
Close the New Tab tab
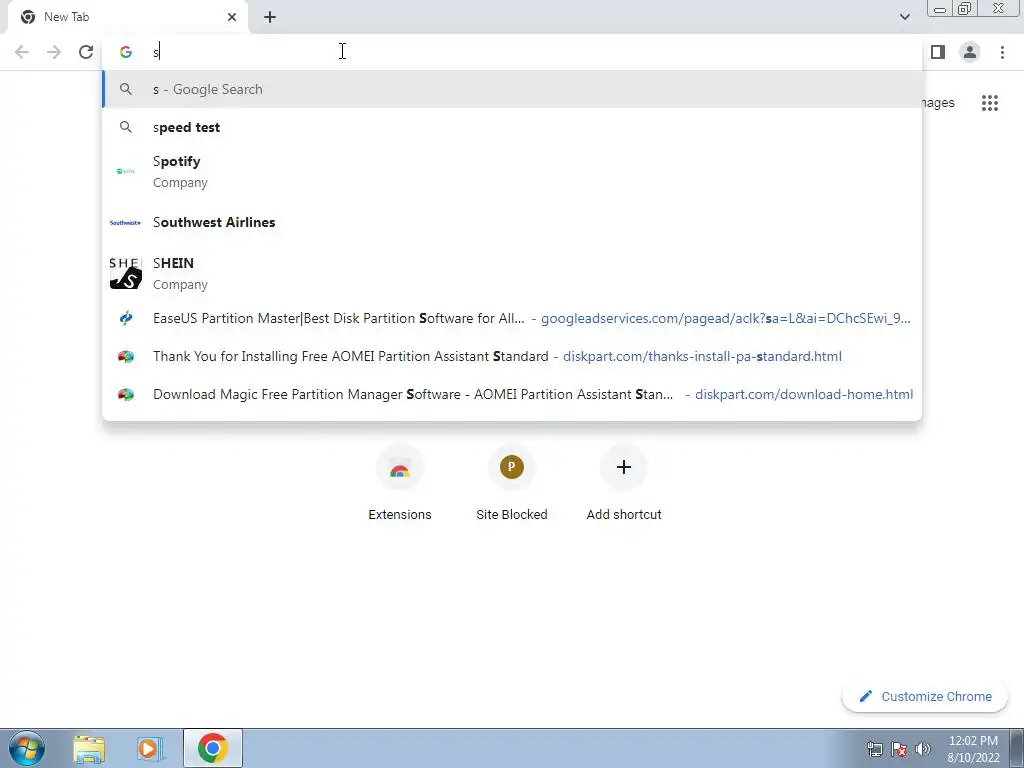[232, 17]
